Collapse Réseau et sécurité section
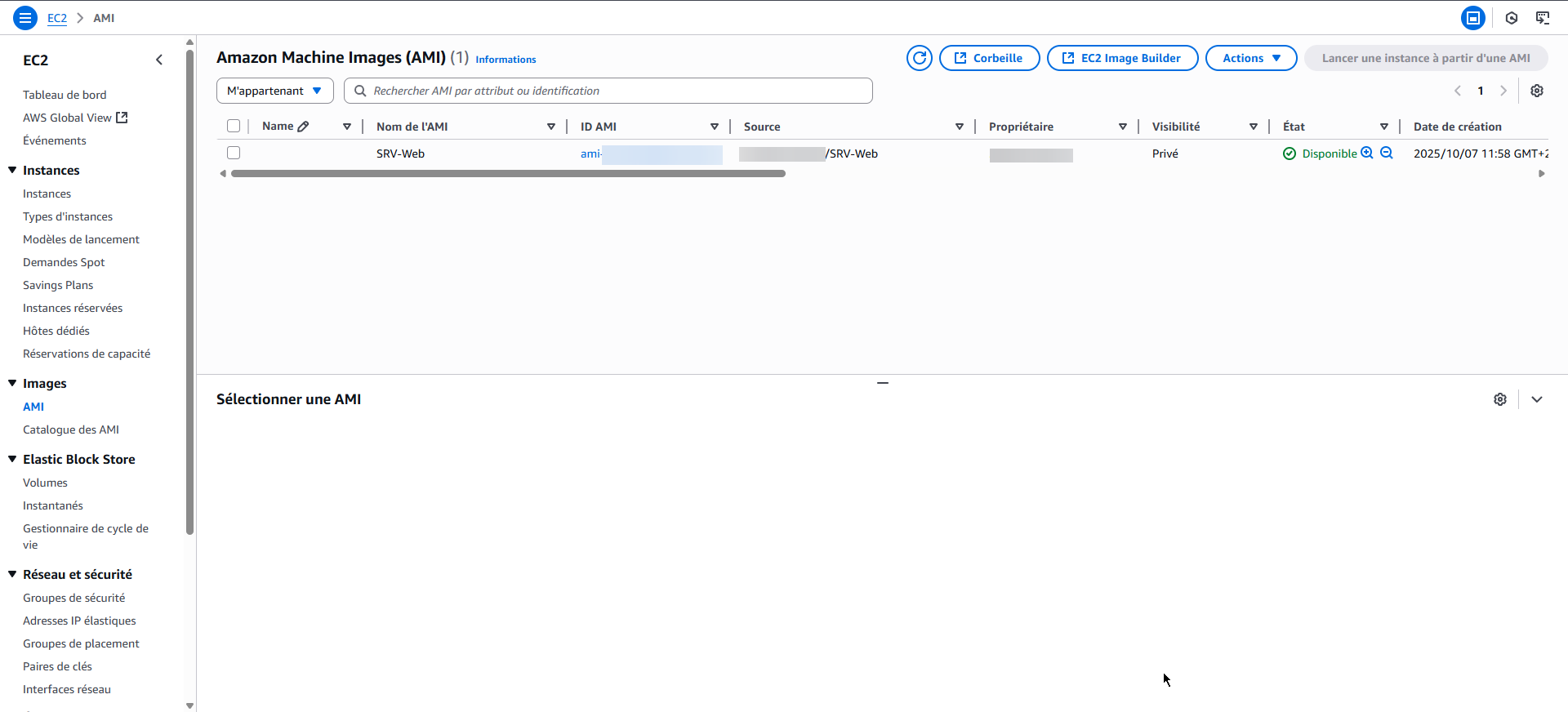 (x=12, y=574)
